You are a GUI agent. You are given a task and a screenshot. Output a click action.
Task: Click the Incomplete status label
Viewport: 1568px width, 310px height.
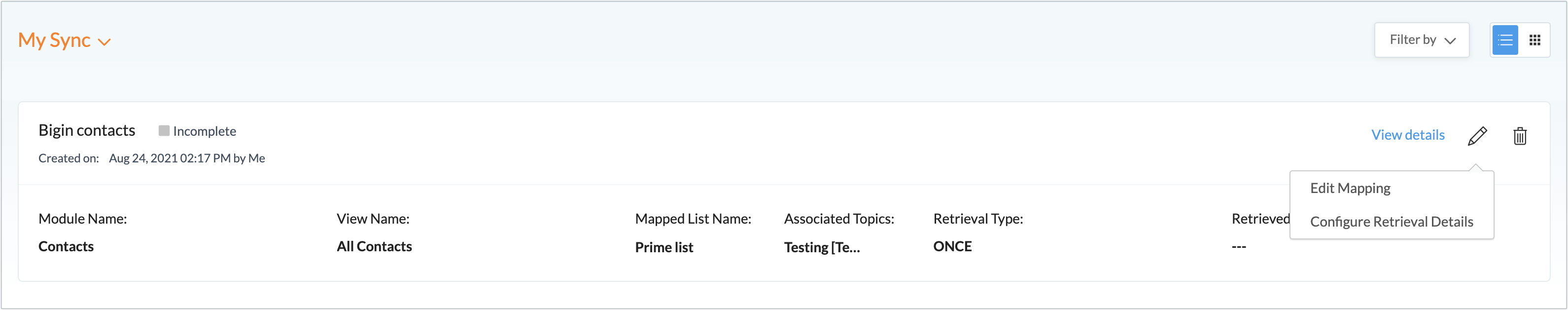205,131
